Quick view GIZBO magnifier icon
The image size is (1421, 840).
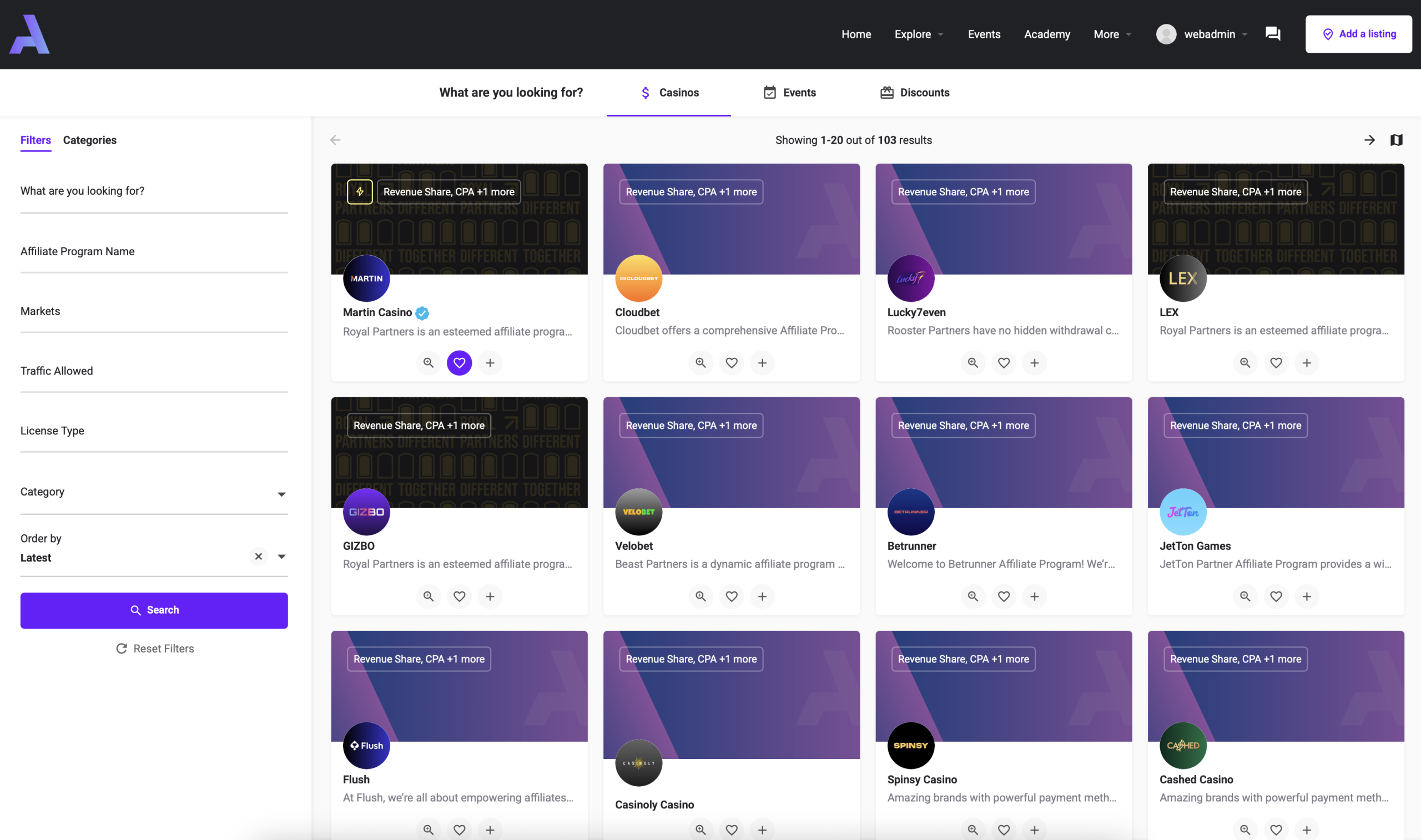coord(429,596)
